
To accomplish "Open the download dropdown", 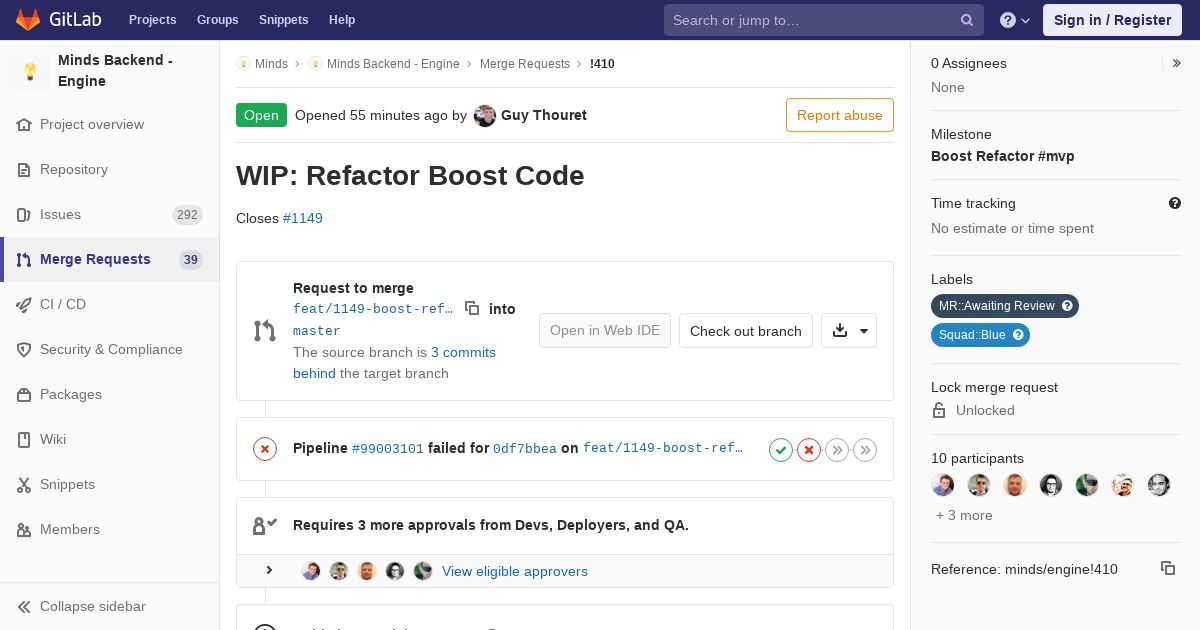I will 849,331.
